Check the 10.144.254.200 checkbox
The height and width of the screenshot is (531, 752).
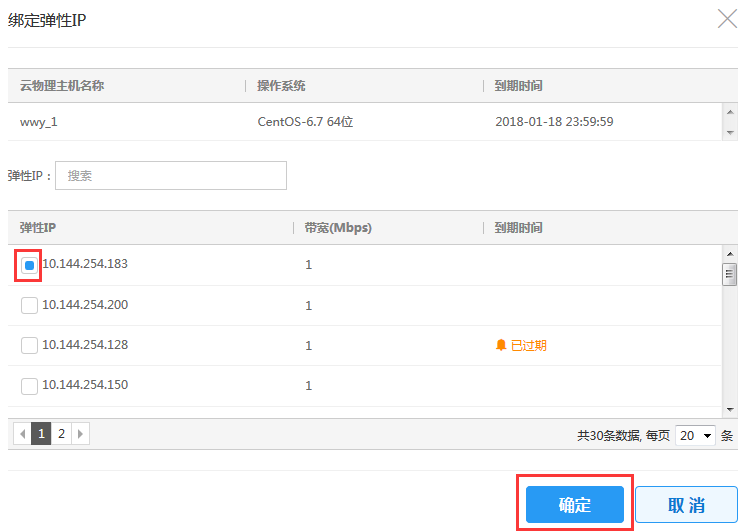[x=29, y=305]
